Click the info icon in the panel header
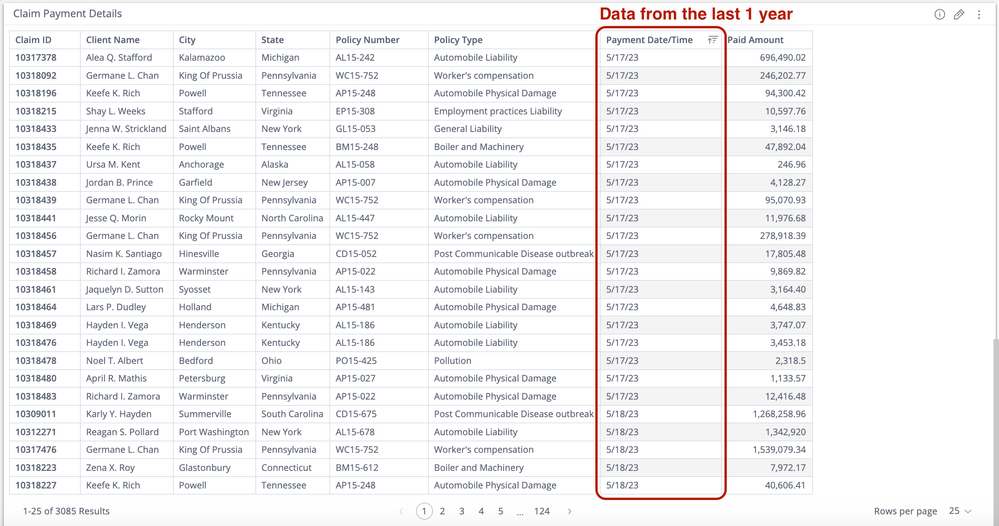999x526 pixels. [939, 15]
